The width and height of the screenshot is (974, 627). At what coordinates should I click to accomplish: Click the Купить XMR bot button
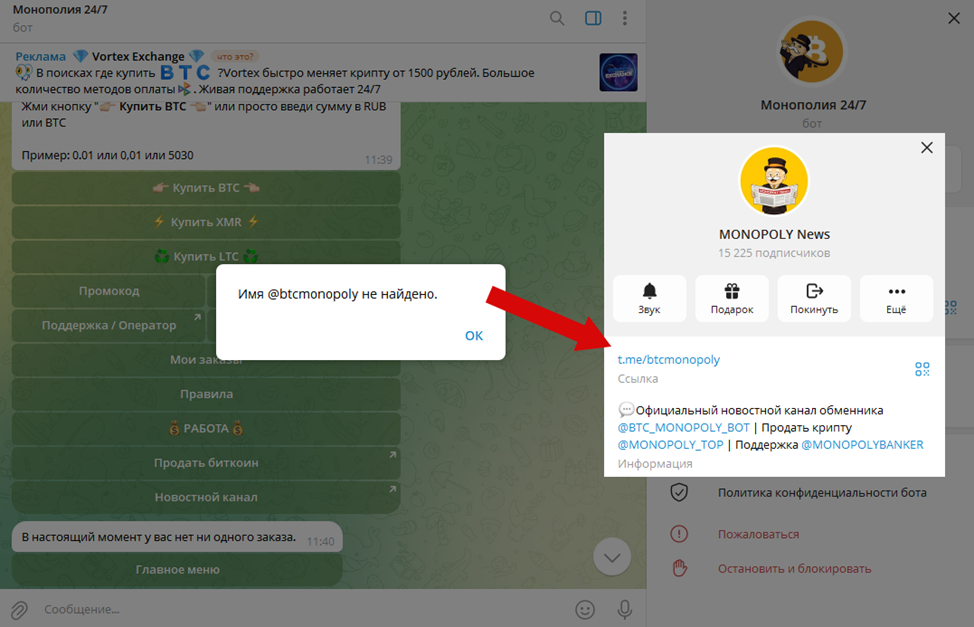click(x=206, y=222)
